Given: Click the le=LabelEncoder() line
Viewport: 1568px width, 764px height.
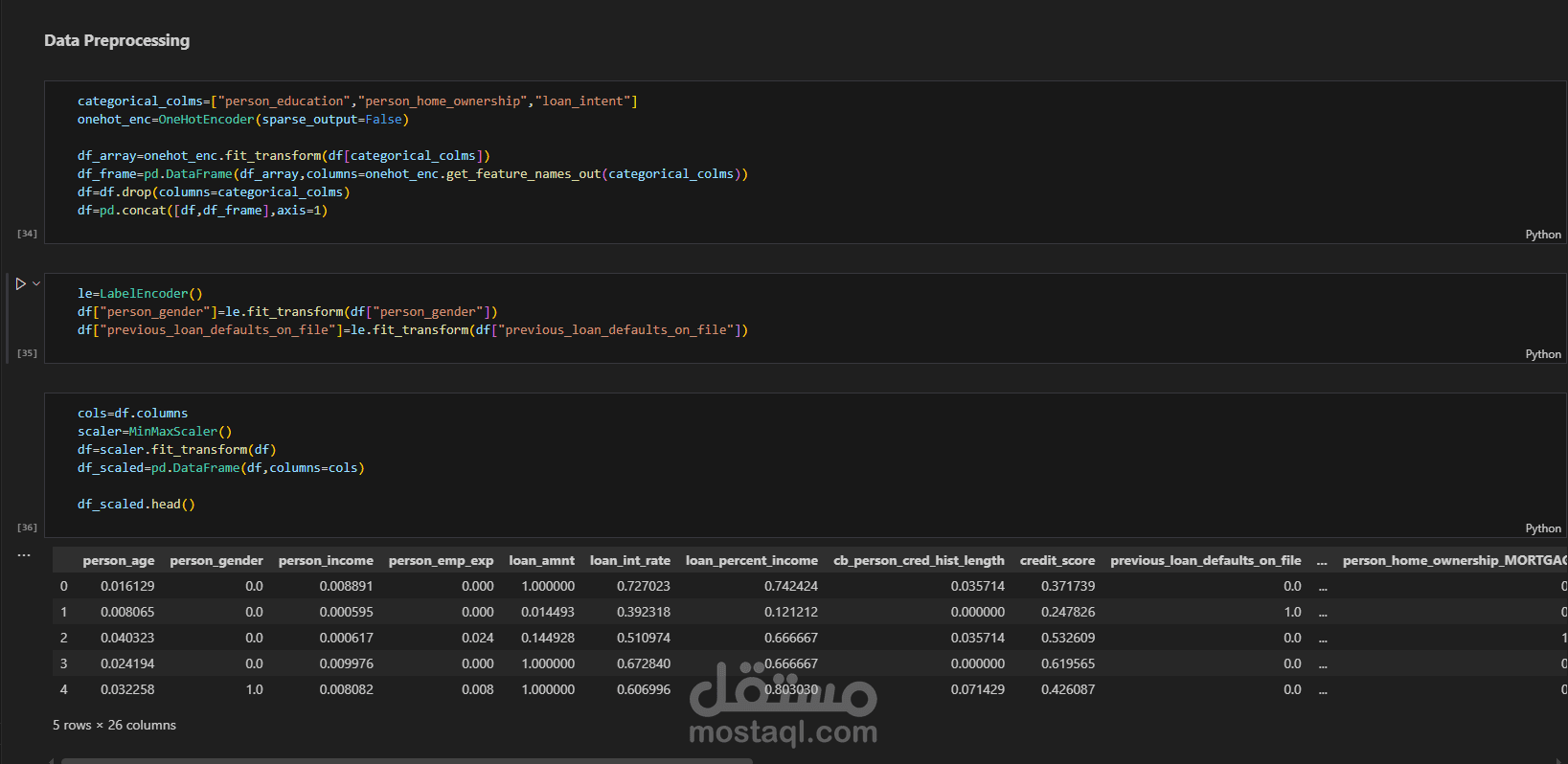Looking at the screenshot, I should tap(140, 294).
